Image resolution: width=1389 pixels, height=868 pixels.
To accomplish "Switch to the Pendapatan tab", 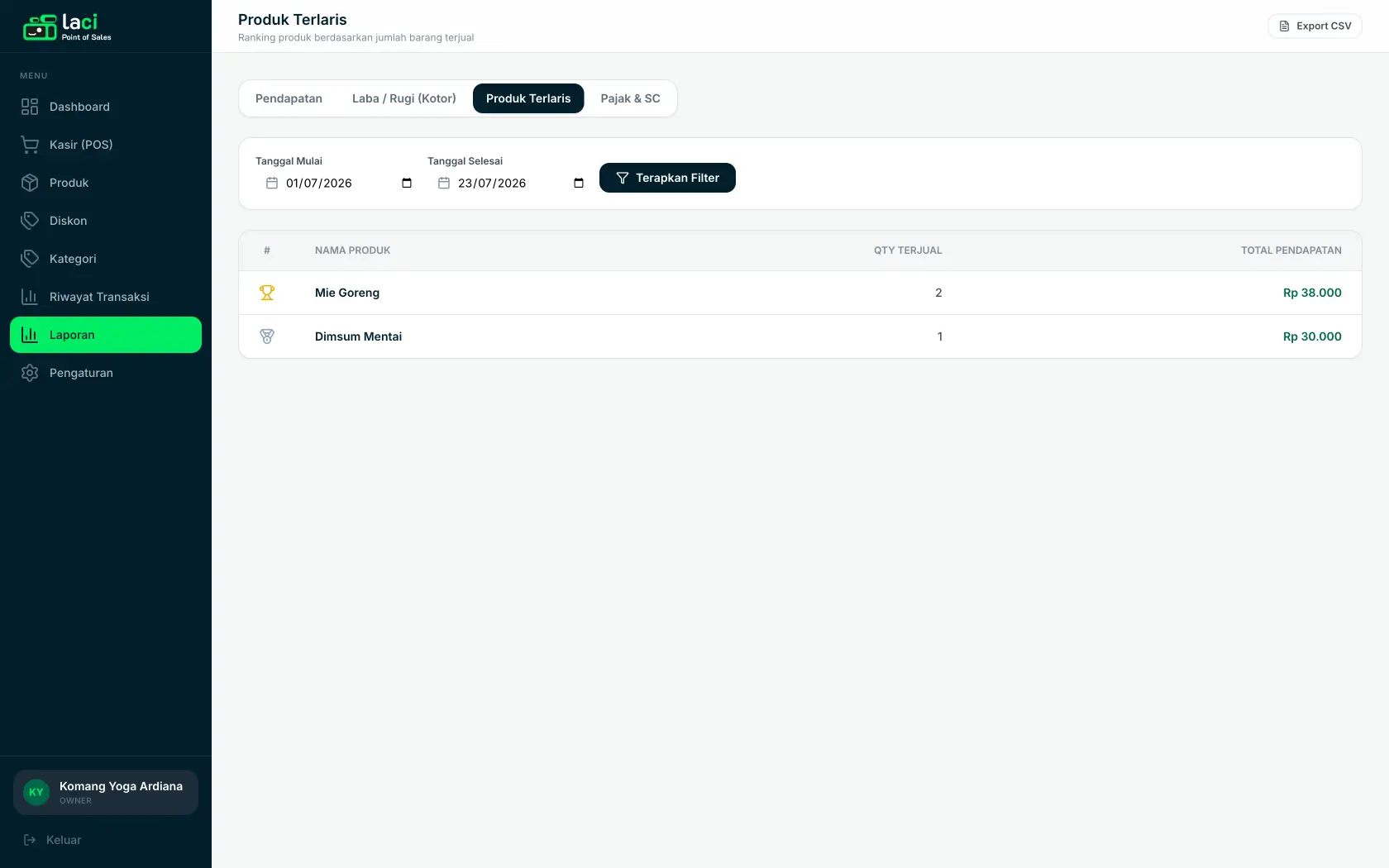I will coord(289,98).
